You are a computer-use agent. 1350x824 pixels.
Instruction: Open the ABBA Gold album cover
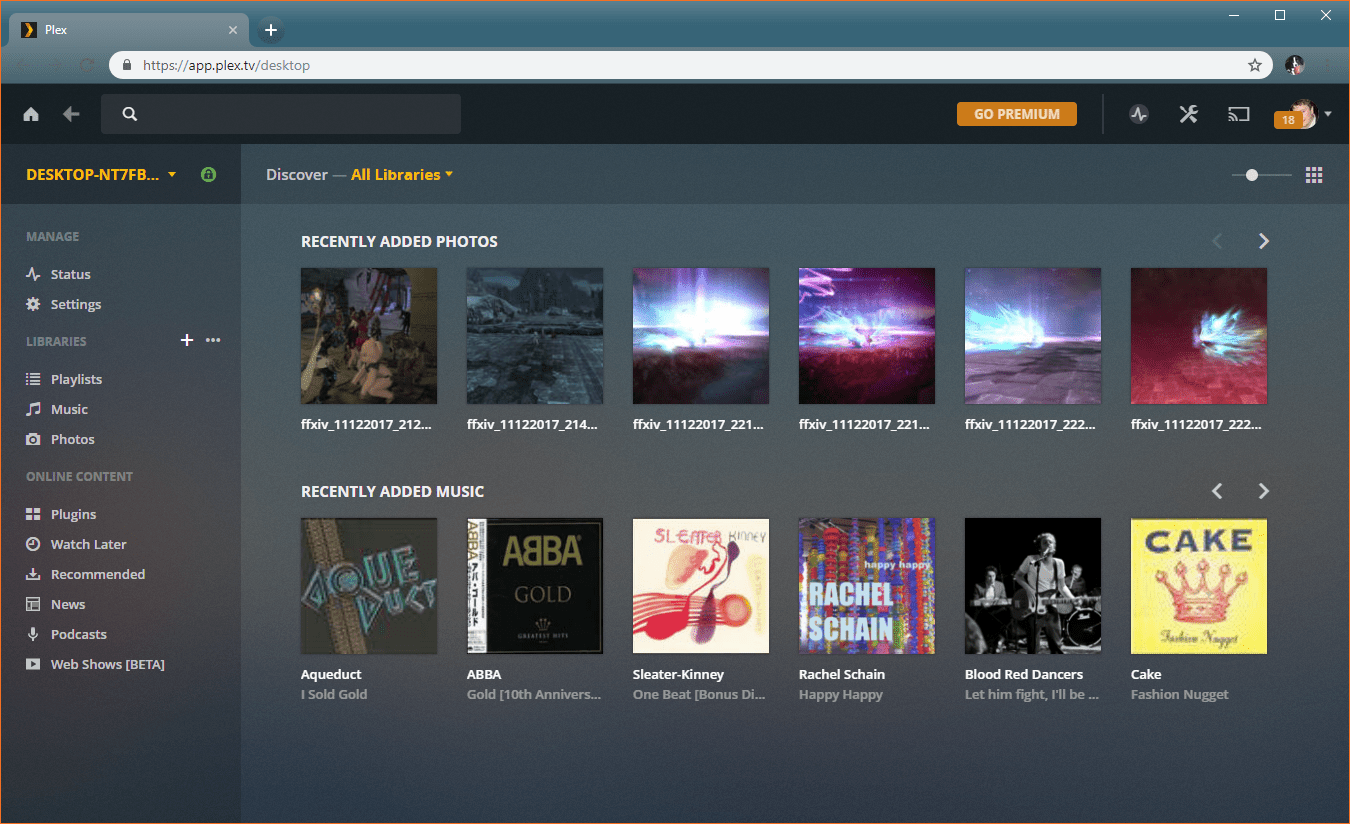(x=535, y=586)
